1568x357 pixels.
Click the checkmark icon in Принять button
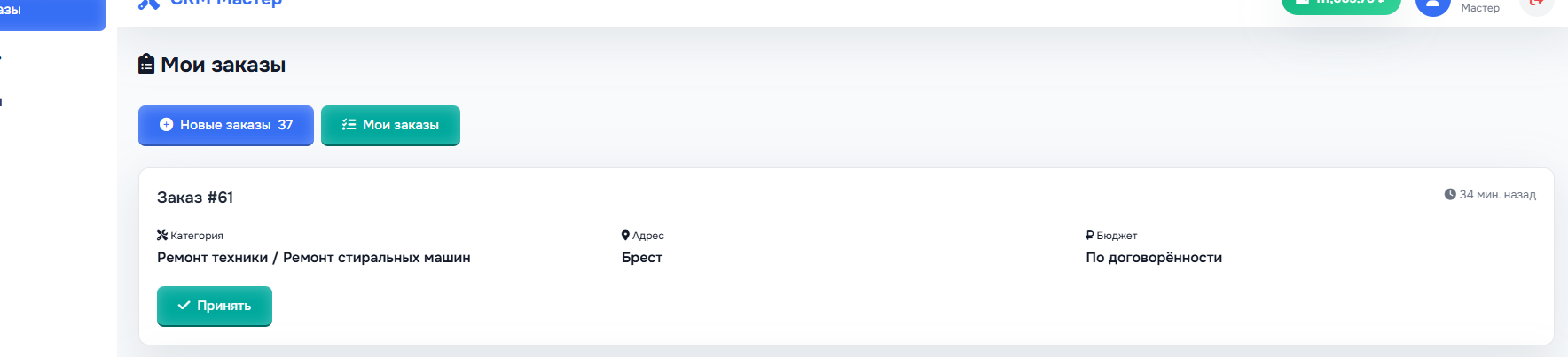[x=184, y=306]
